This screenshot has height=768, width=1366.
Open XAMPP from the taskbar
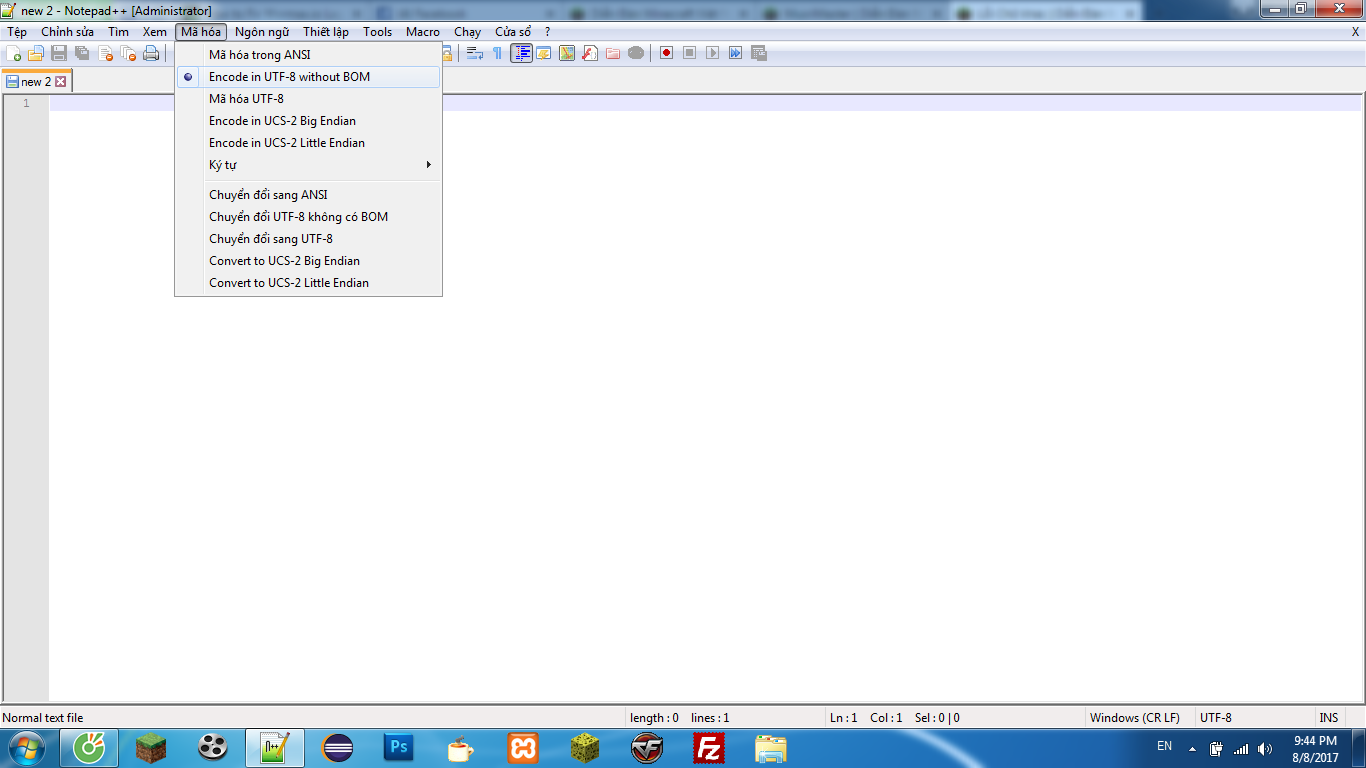522,748
